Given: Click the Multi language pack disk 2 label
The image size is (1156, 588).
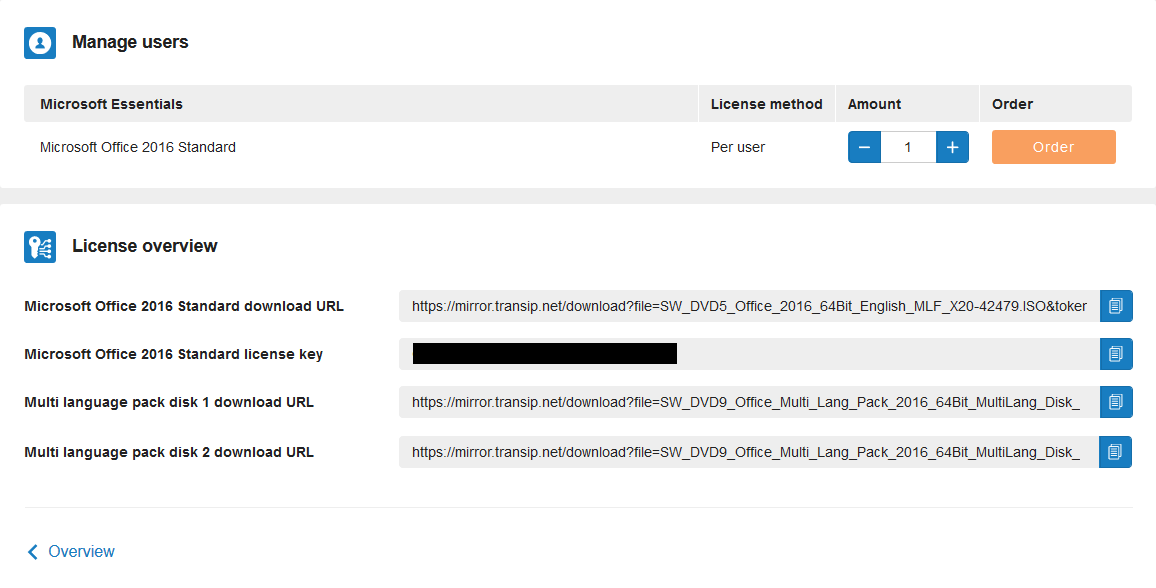Looking at the screenshot, I should coord(169,452).
